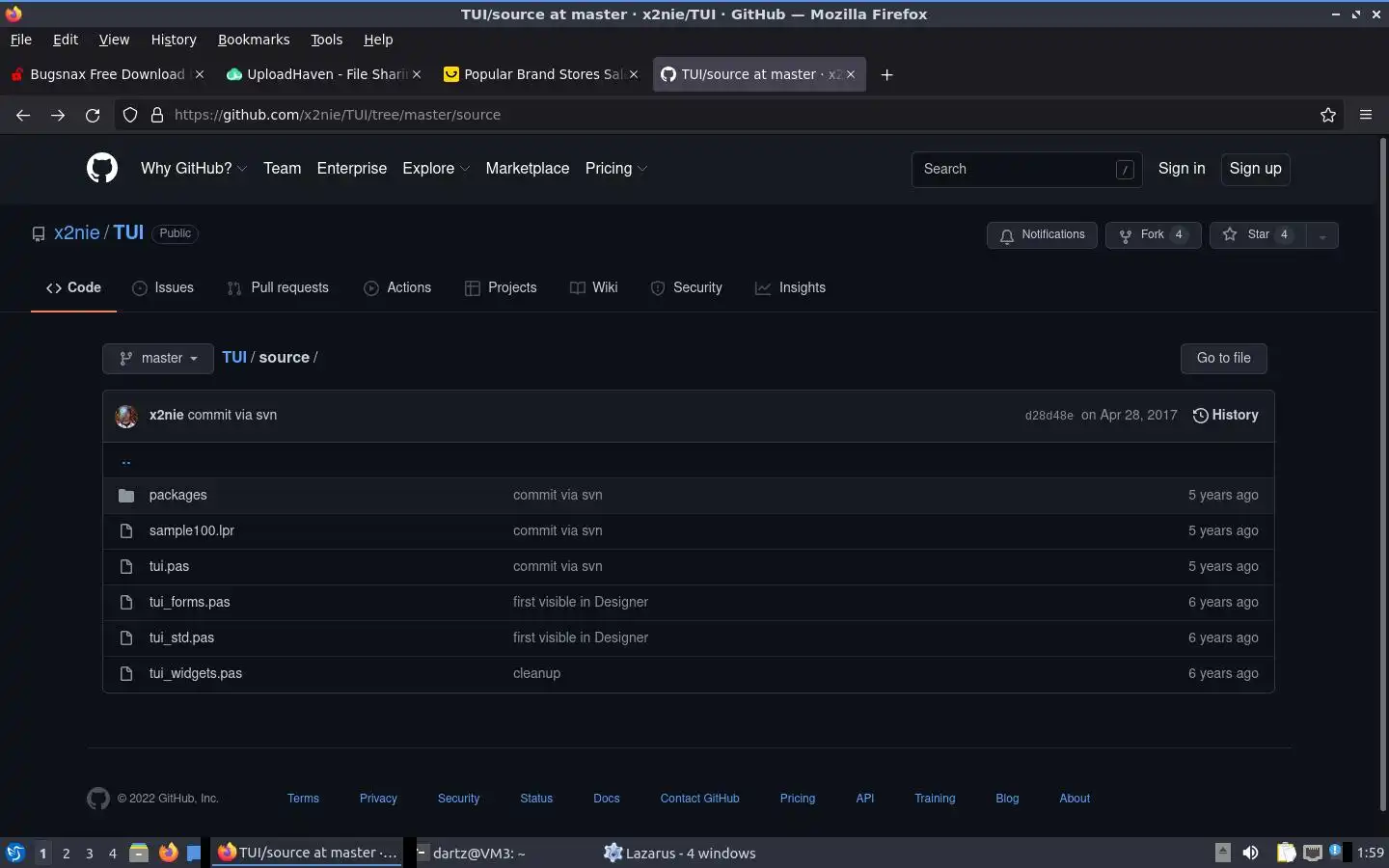1389x868 pixels.
Task: Open the clipboard tray icon
Action: pos(1286,853)
